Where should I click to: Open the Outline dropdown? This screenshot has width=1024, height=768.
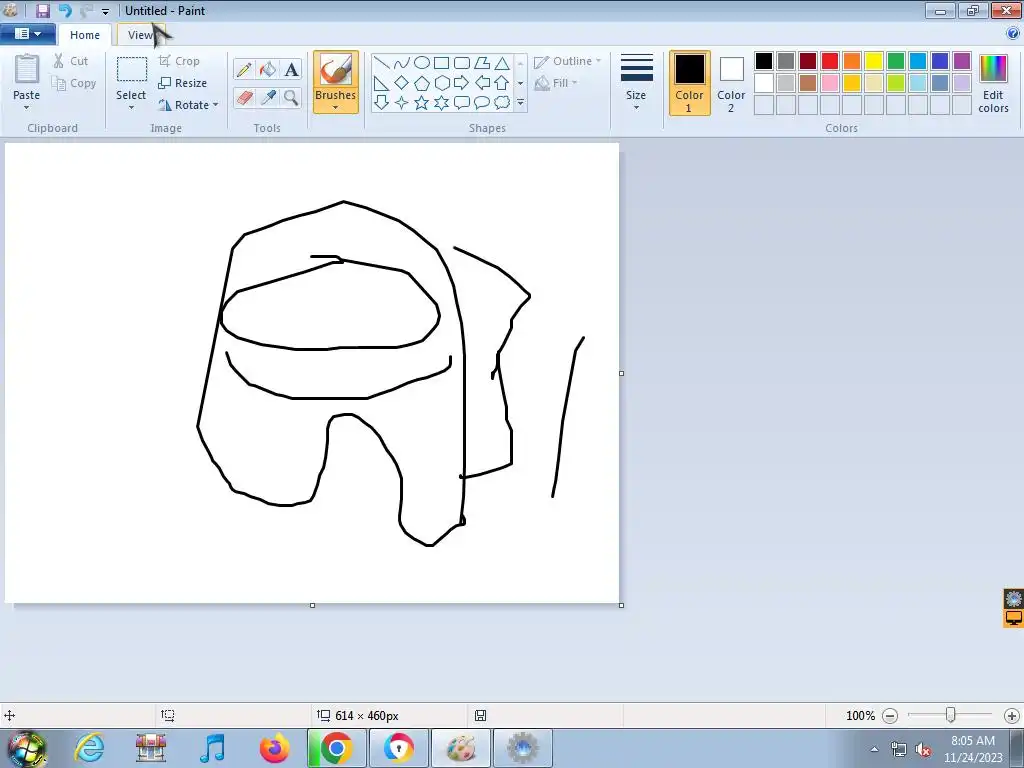[x=567, y=61]
